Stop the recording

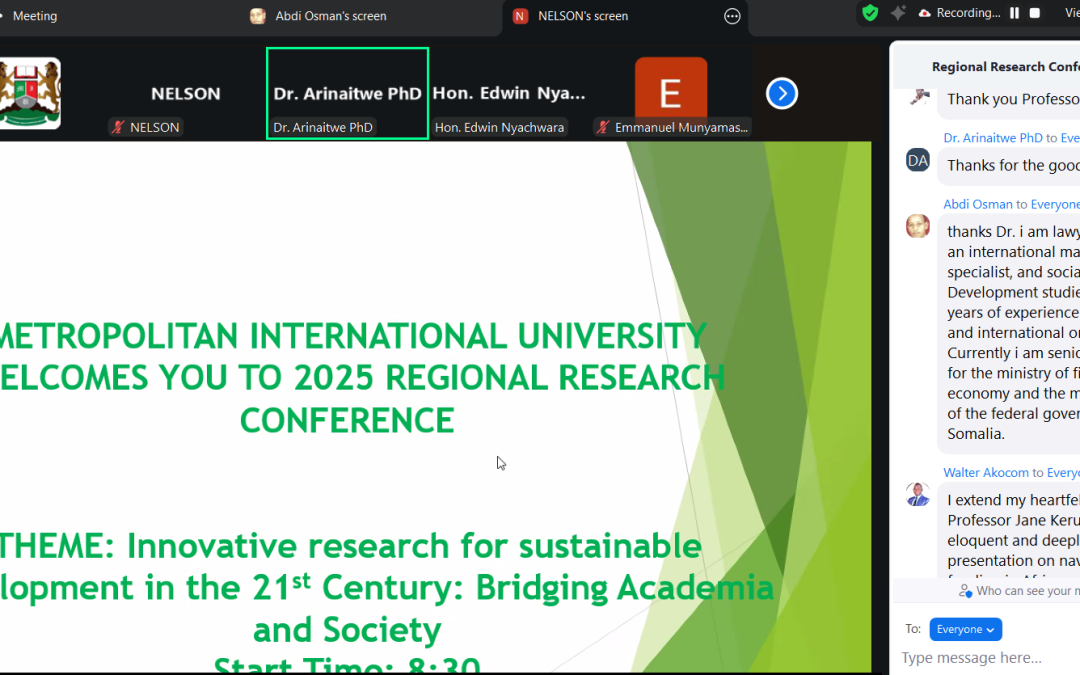click(x=1034, y=13)
